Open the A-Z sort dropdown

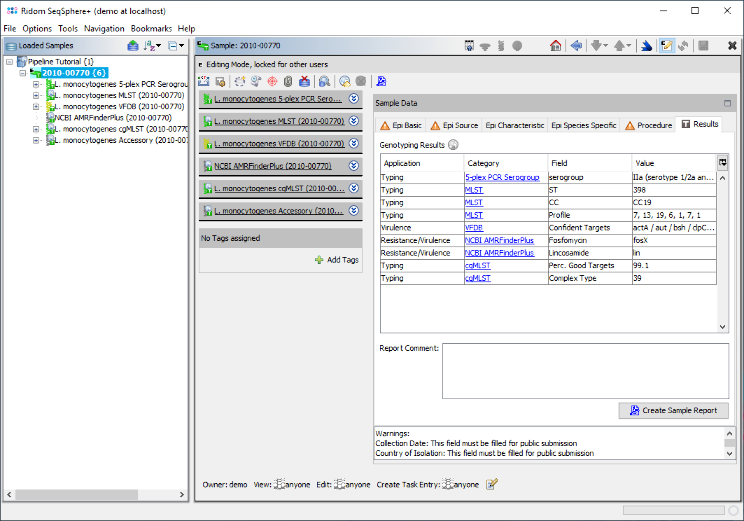click(x=153, y=46)
